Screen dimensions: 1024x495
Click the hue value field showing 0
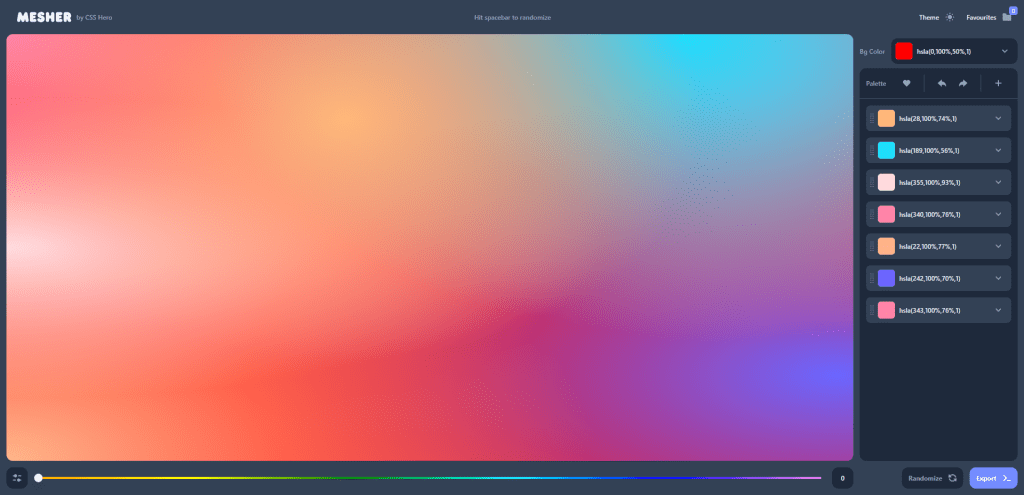[842, 478]
